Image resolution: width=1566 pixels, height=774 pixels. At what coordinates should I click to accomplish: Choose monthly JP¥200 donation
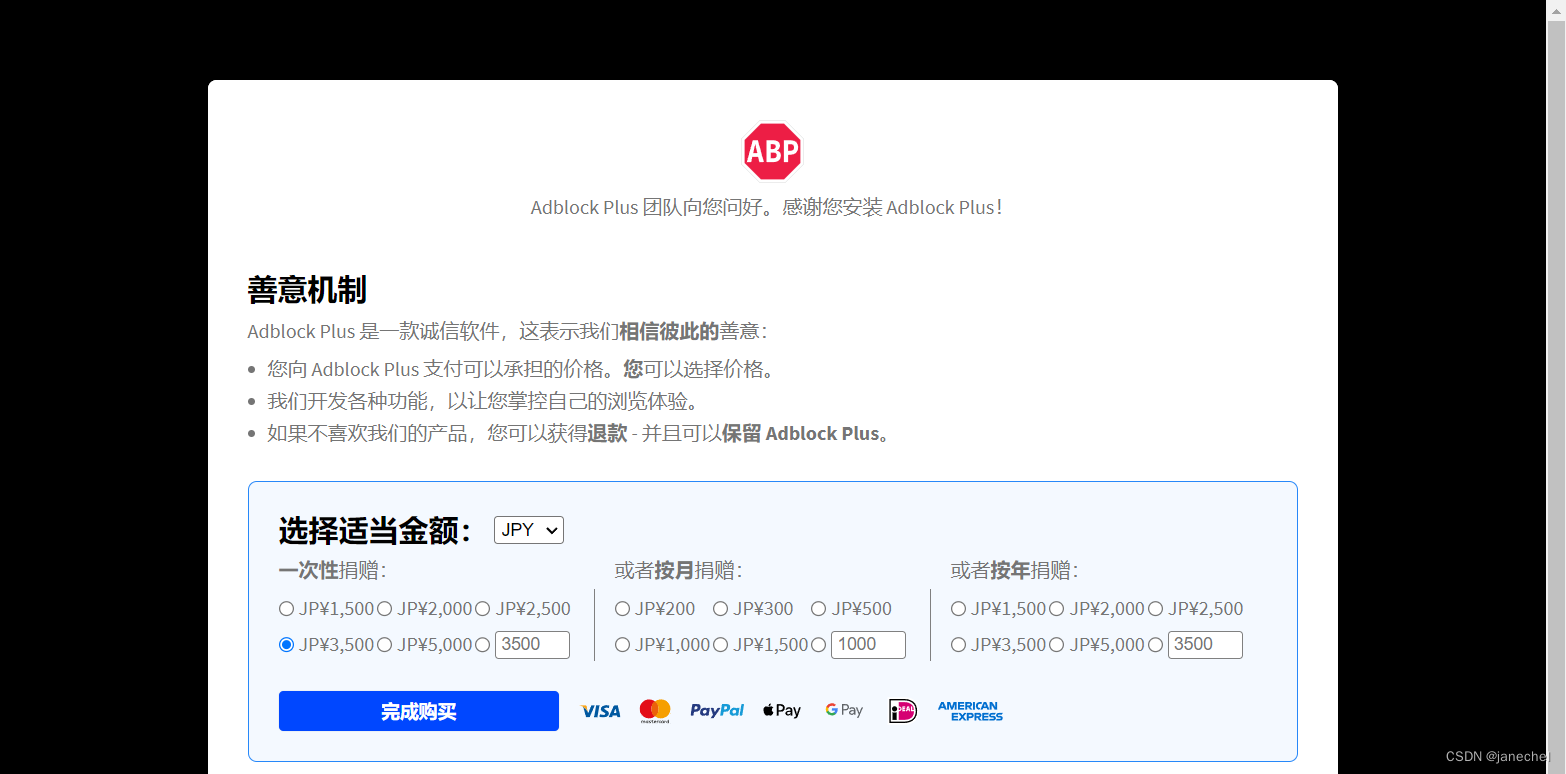[x=623, y=609]
